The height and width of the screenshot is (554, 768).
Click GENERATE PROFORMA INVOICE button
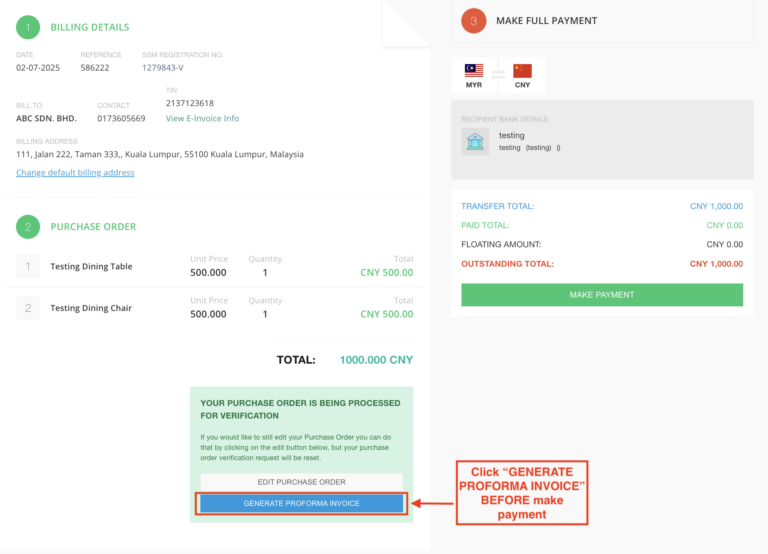[302, 504]
